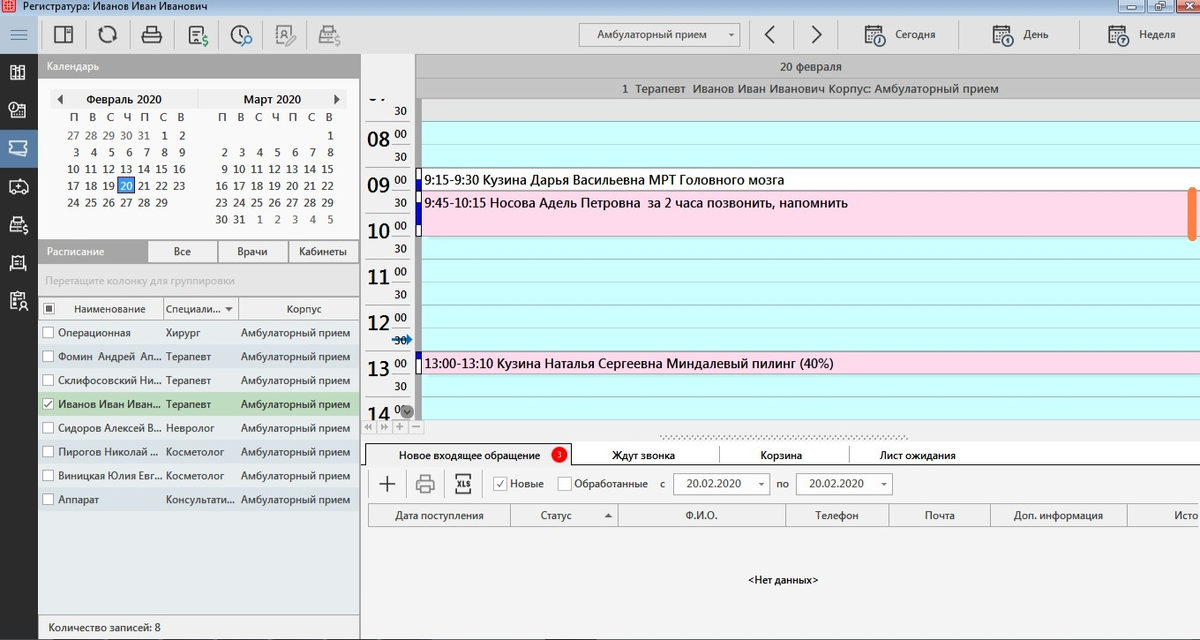This screenshot has width=1200, height=640.
Task: Open the Специали... column filter dropdown
Action: pos(230,309)
